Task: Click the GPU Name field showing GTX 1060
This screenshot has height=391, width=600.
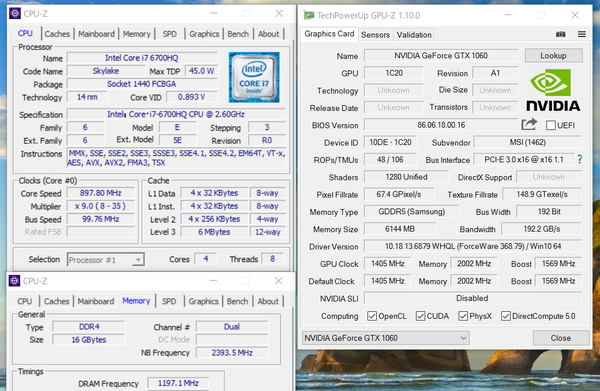Action: [441, 56]
